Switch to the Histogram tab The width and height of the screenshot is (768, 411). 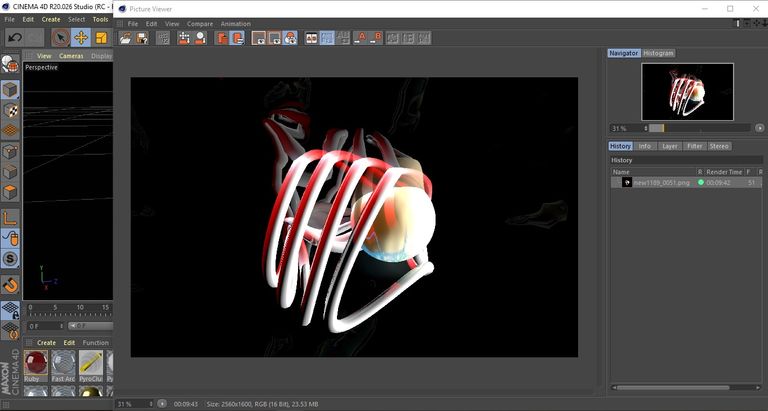coord(658,53)
